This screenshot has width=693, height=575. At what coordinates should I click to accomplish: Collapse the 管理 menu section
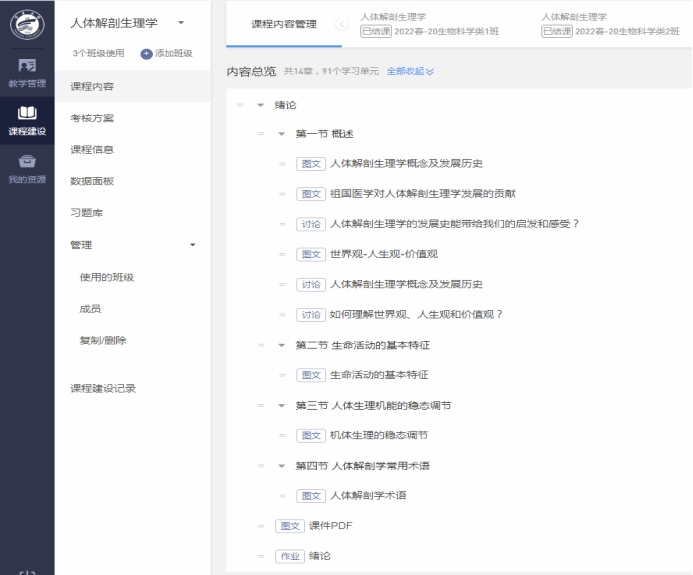click(192, 245)
